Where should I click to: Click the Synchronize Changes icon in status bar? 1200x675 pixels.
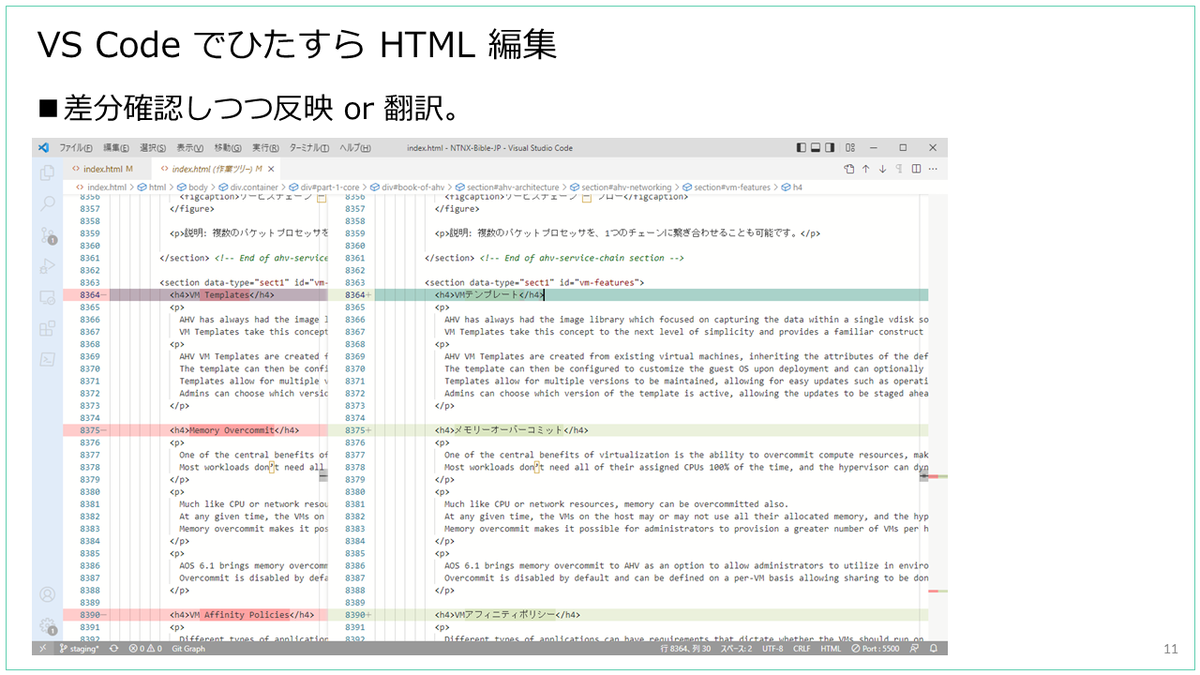(x=113, y=649)
